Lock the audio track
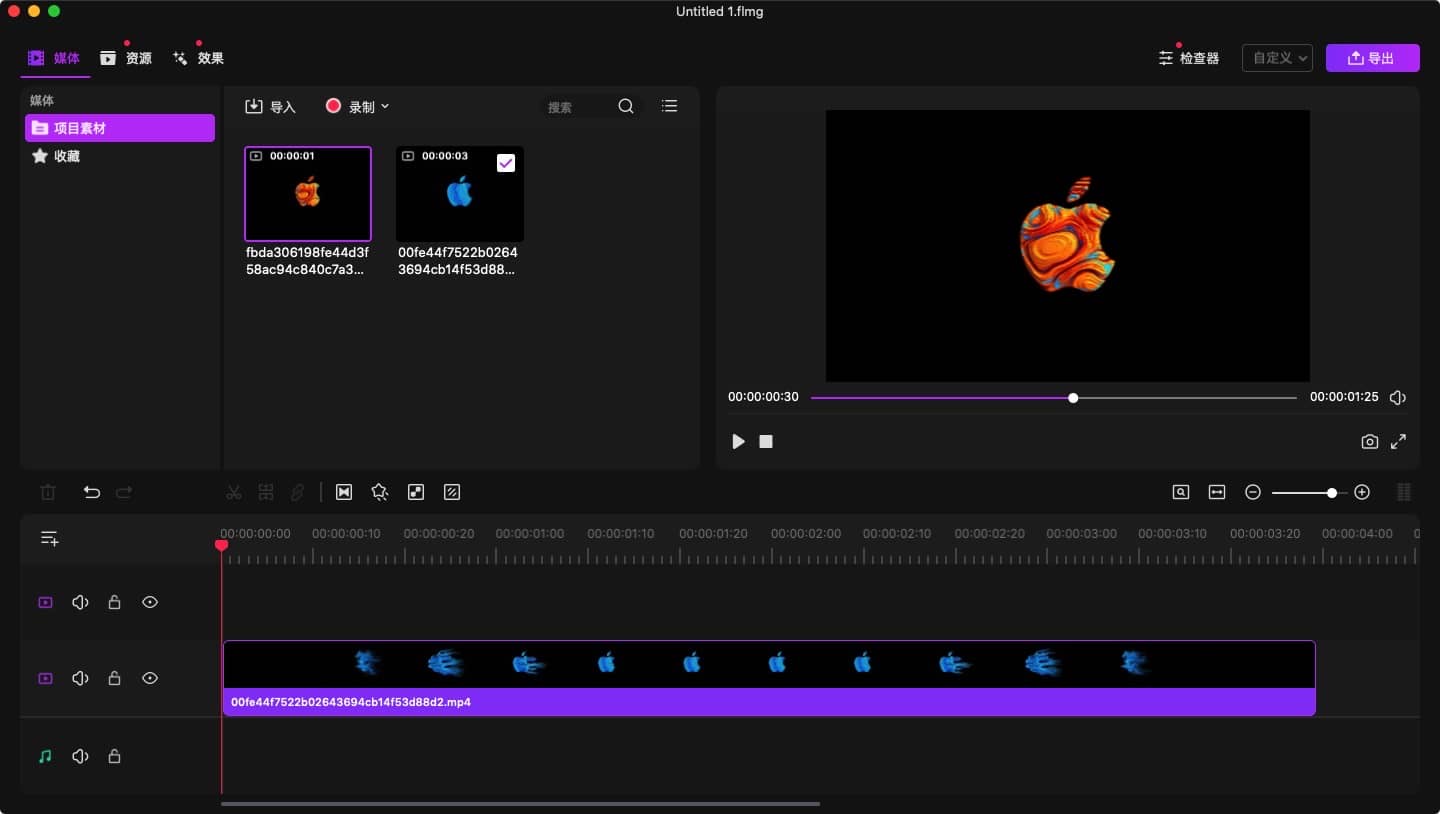Image resolution: width=1440 pixels, height=814 pixels. 114,756
